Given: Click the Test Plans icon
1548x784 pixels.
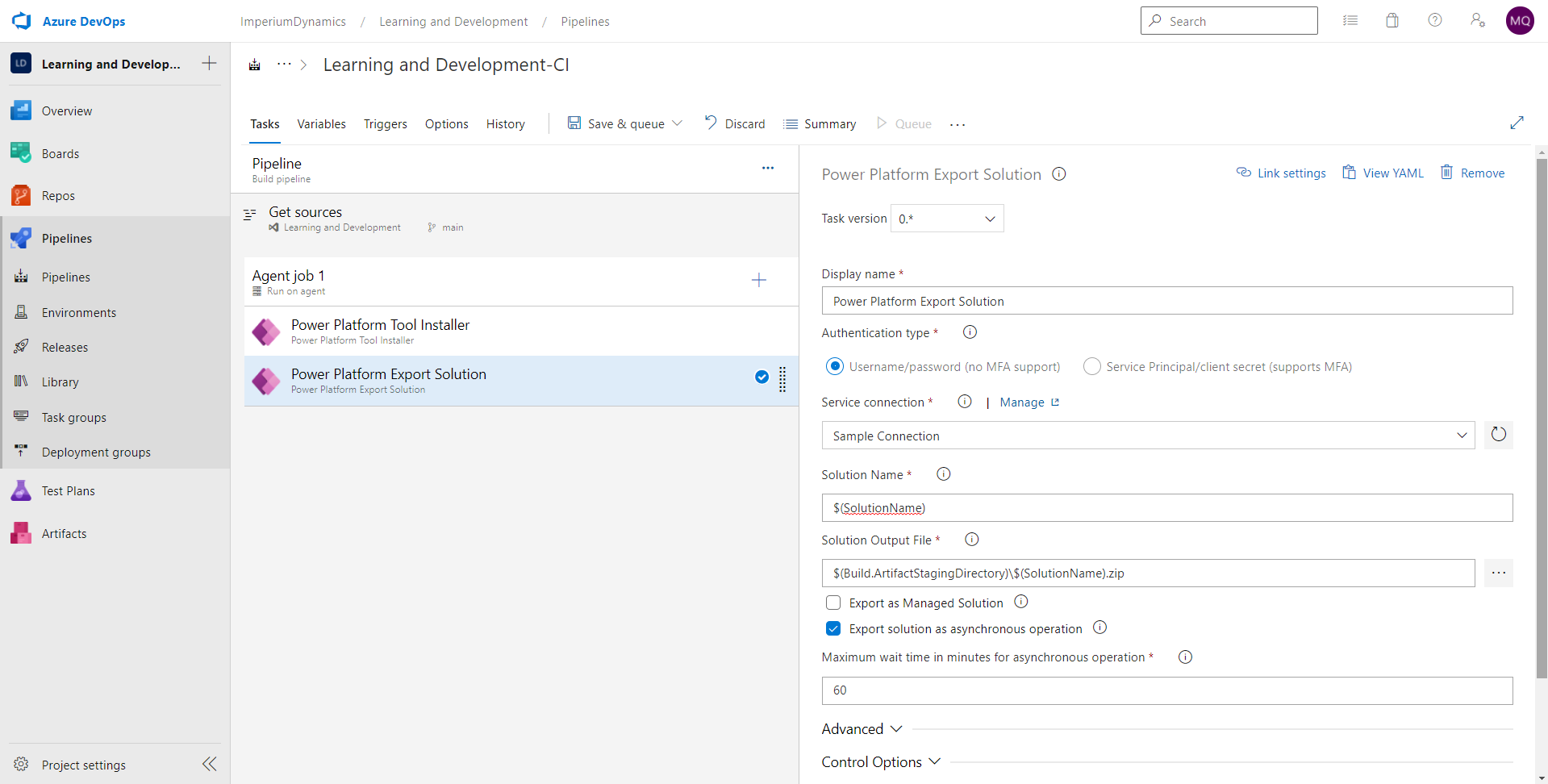Looking at the screenshot, I should click(20, 490).
